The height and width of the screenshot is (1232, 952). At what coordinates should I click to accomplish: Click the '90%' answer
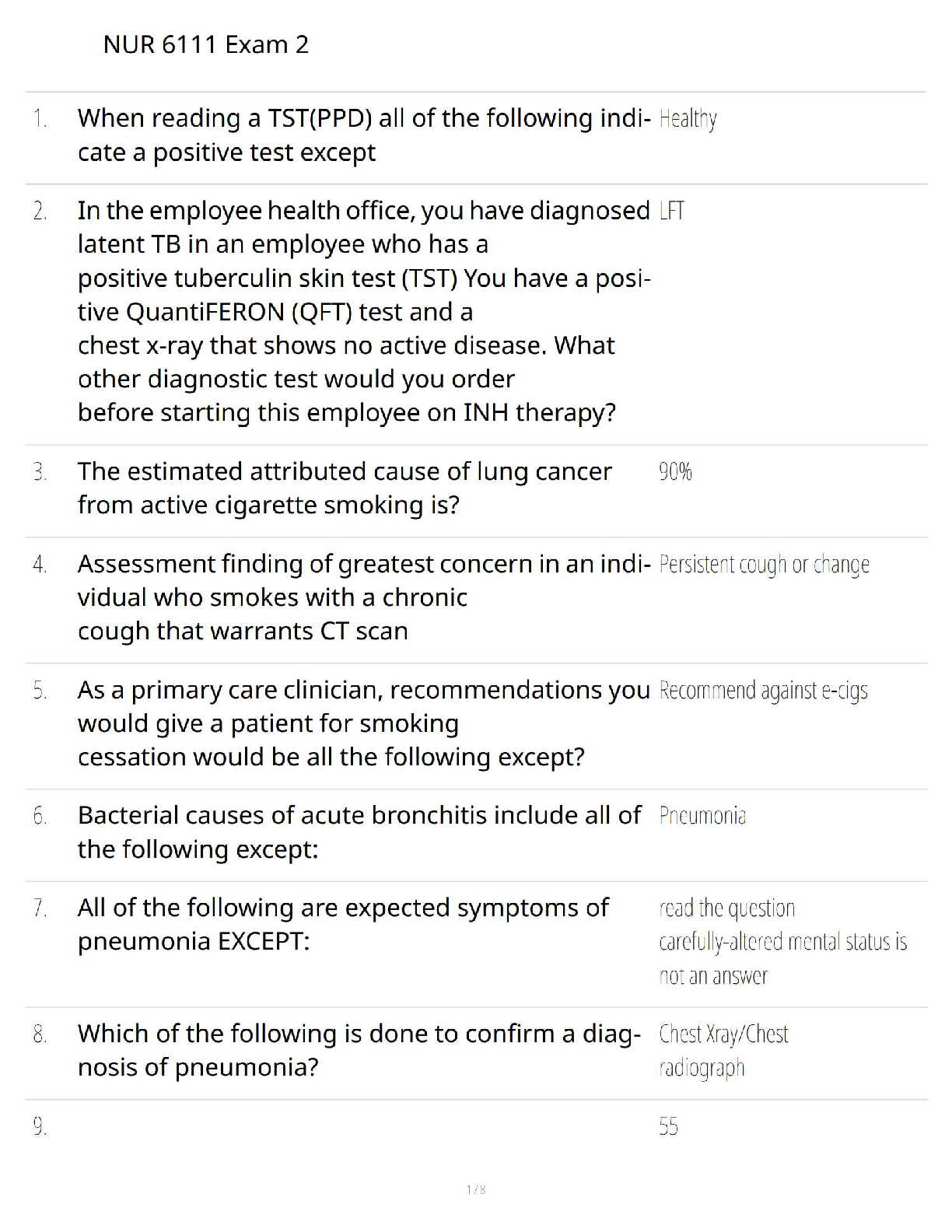pos(675,471)
